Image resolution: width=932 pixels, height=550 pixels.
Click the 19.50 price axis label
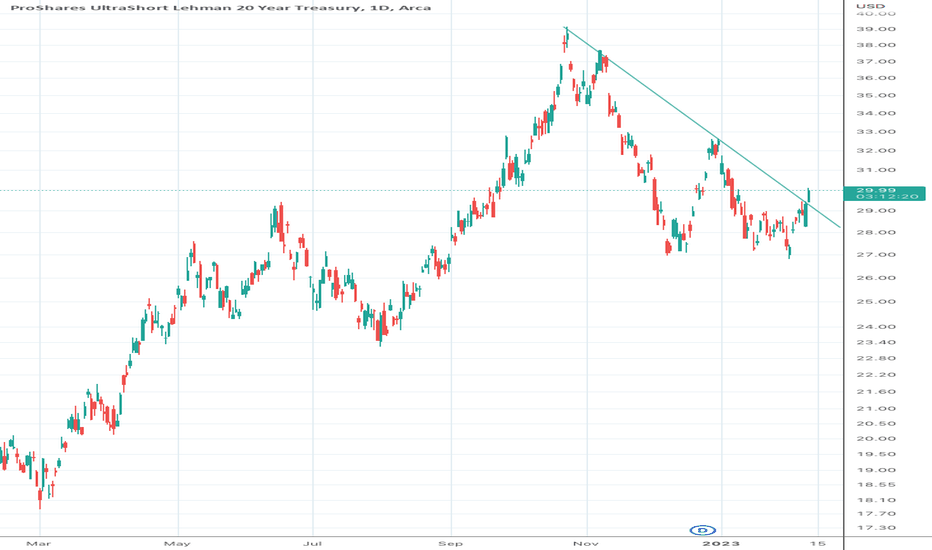click(x=876, y=454)
